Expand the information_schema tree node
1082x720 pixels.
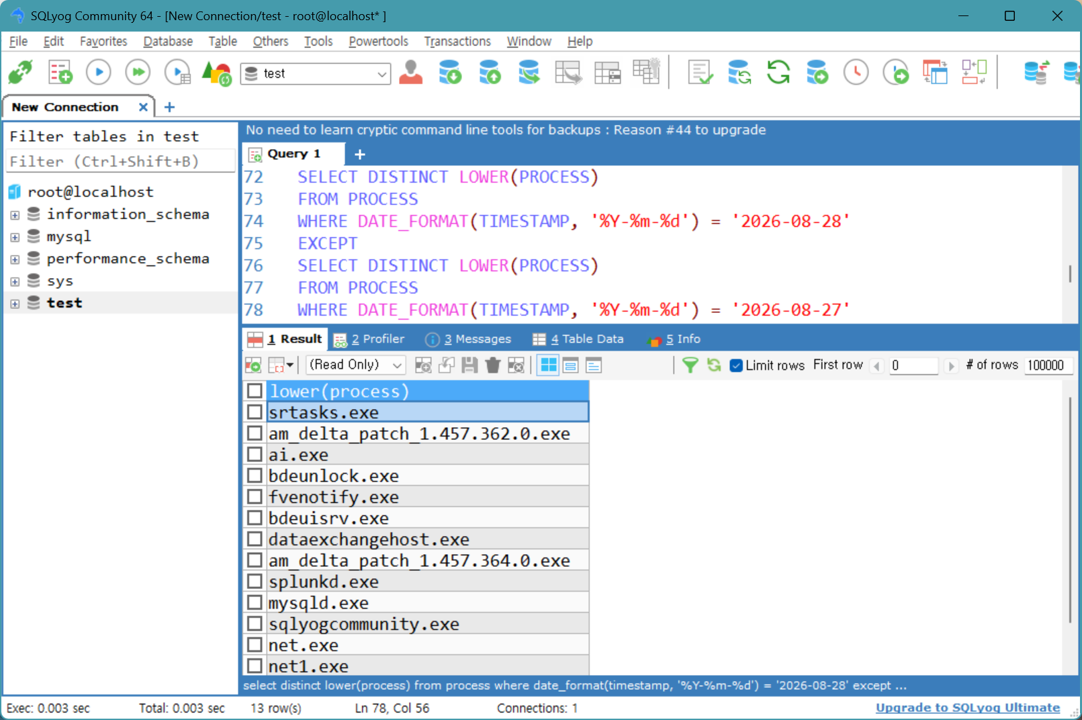click(x=14, y=215)
